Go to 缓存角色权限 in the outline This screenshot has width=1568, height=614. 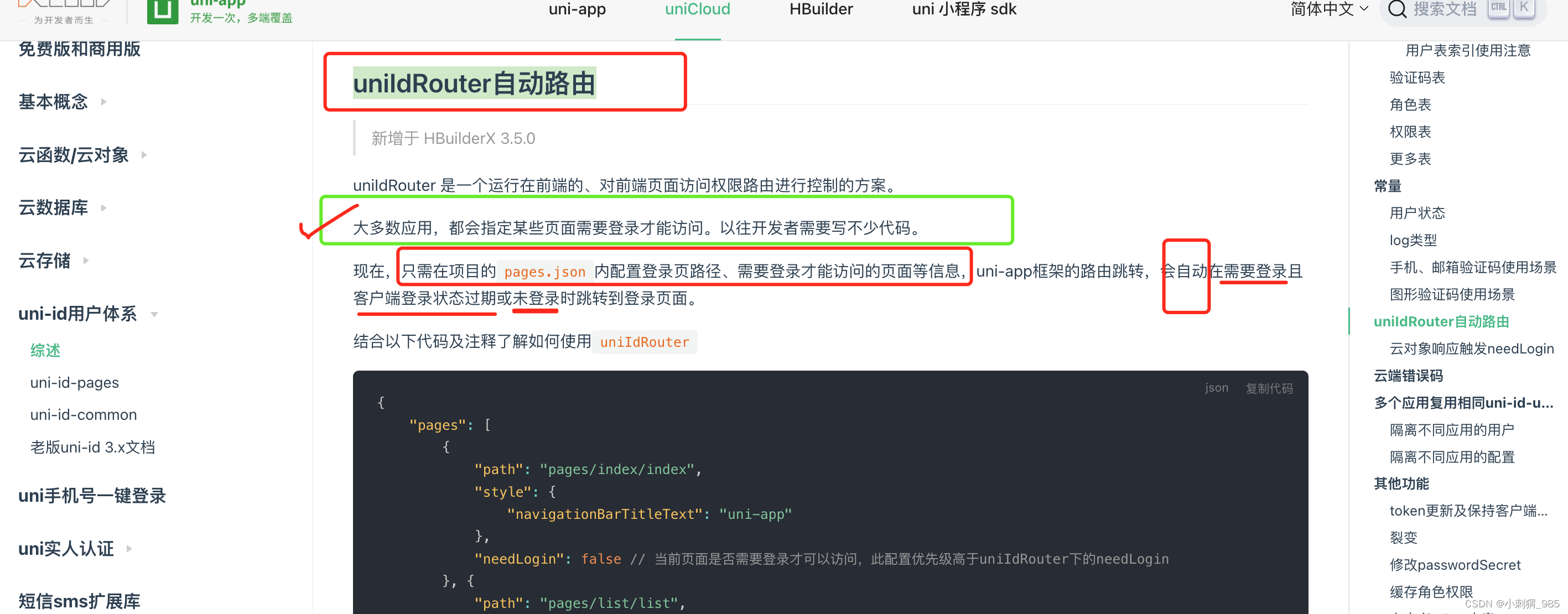pos(1431,592)
